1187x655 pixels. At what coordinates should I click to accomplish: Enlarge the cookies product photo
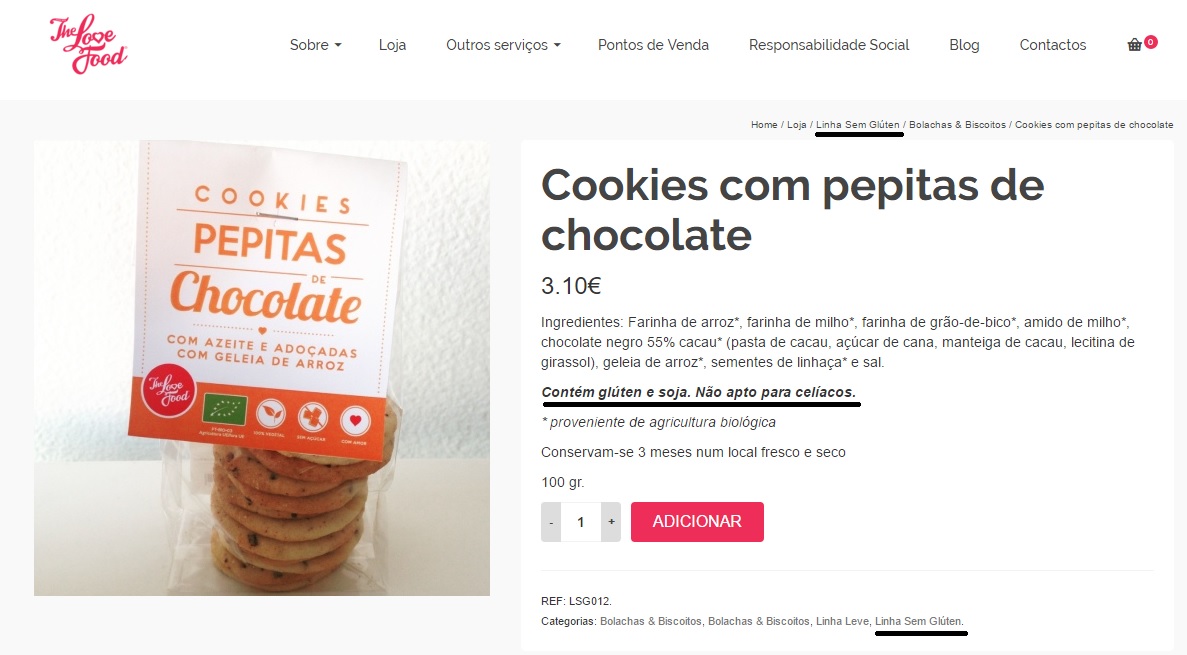click(x=262, y=368)
